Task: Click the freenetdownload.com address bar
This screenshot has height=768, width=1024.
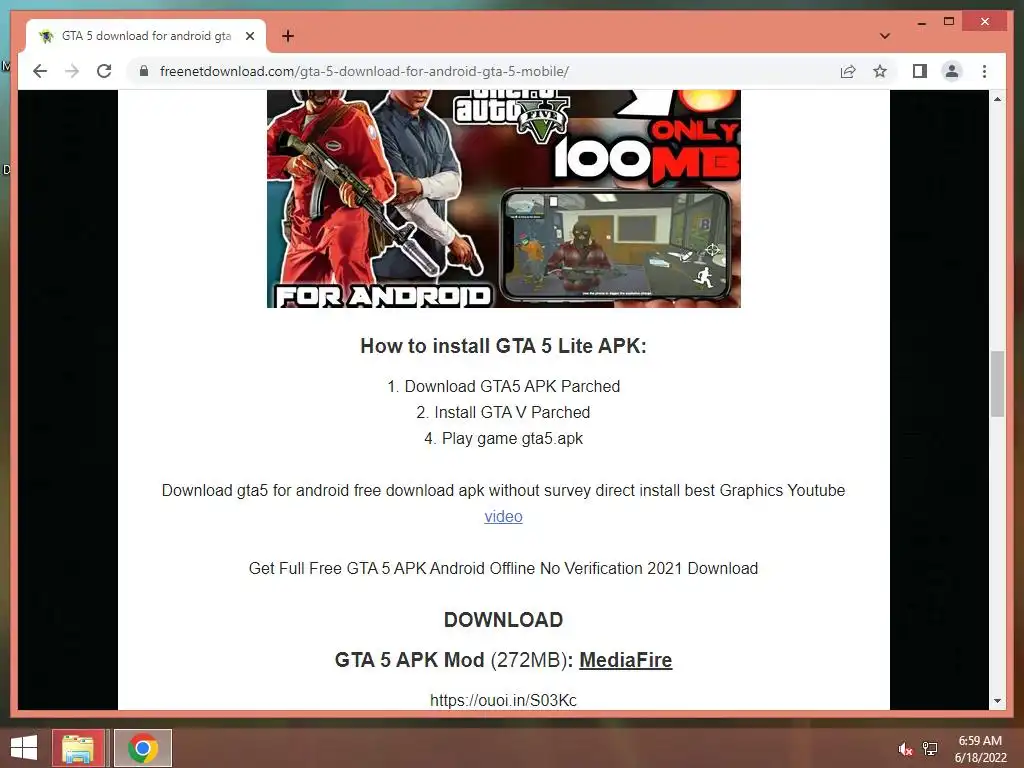Action: coord(483,71)
